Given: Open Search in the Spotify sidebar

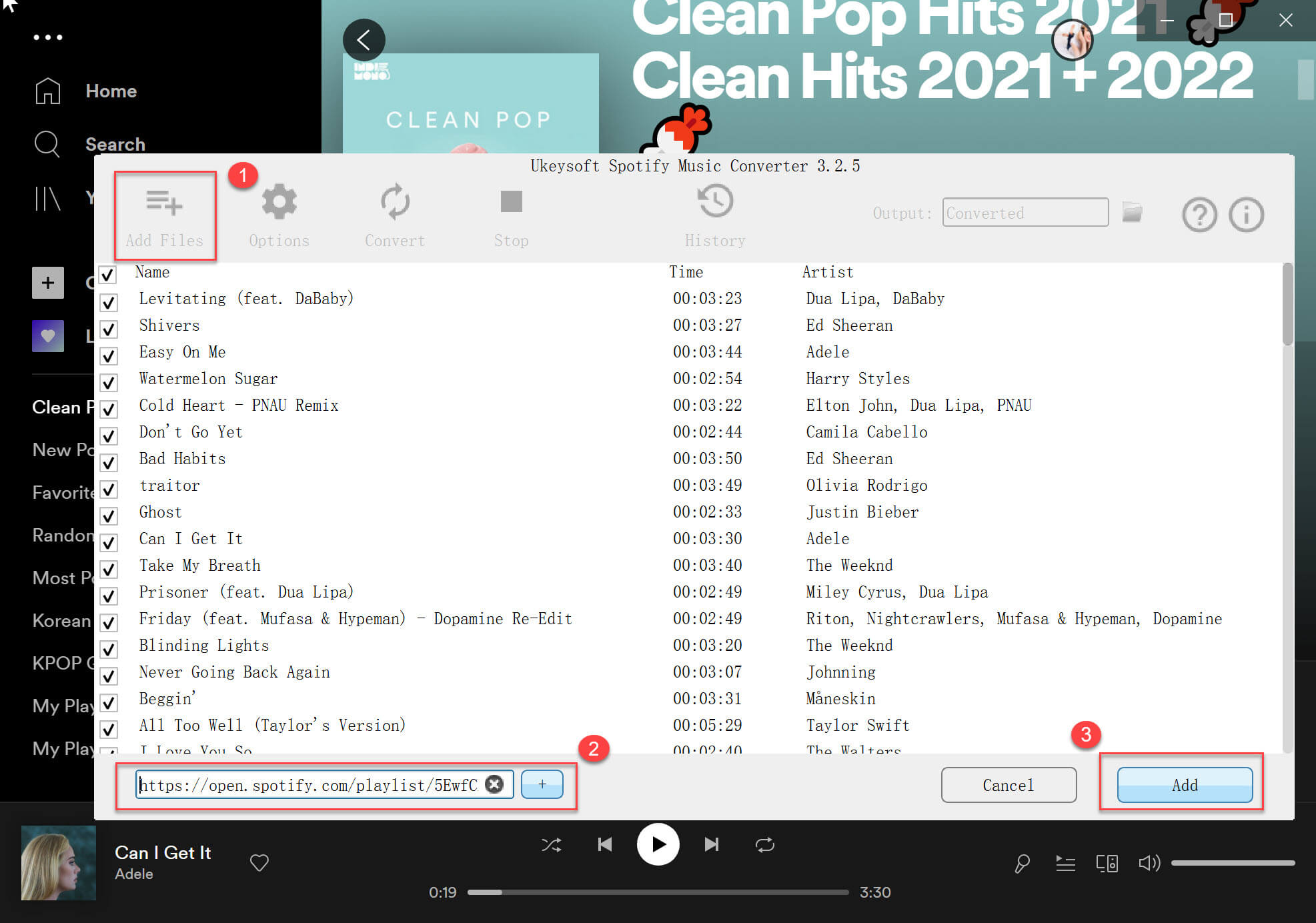Looking at the screenshot, I should pyautogui.click(x=114, y=144).
